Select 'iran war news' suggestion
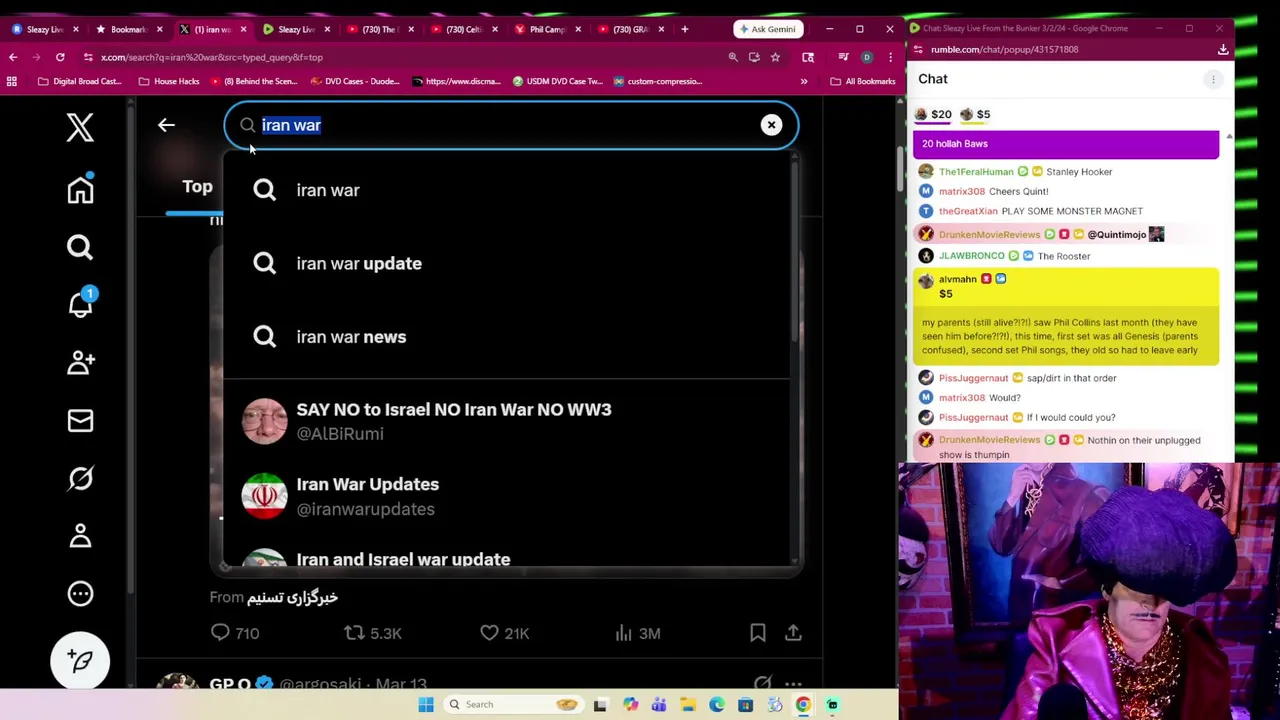The width and height of the screenshot is (1280, 720). (506, 337)
